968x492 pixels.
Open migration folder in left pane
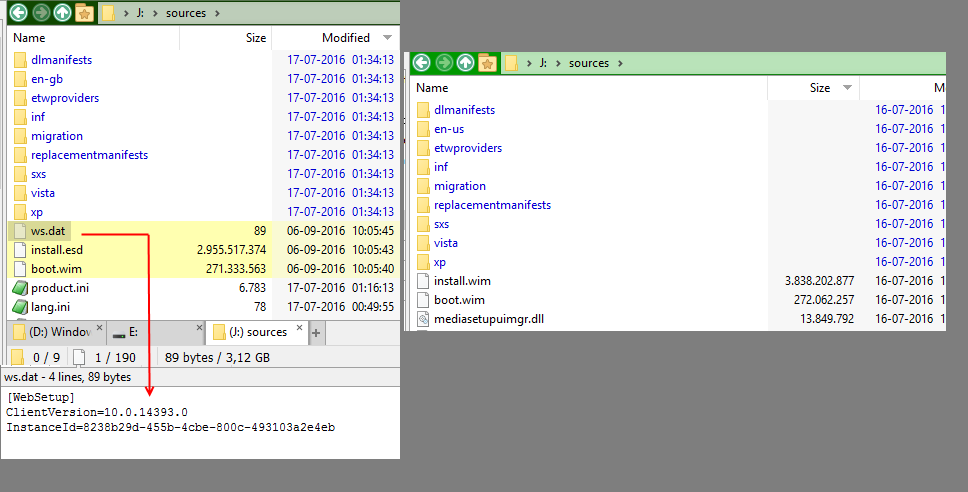[x=57, y=136]
